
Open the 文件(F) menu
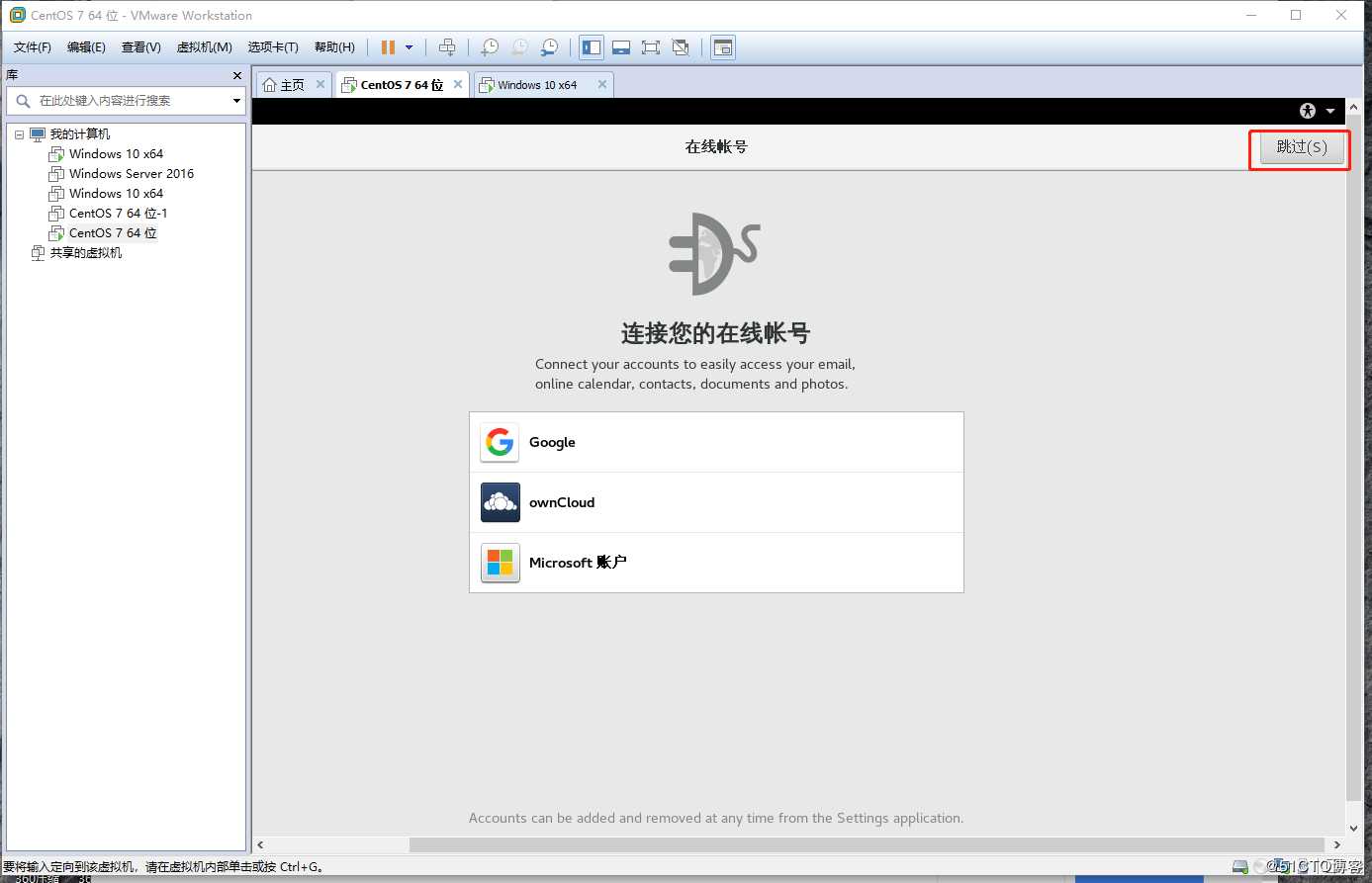(x=33, y=47)
